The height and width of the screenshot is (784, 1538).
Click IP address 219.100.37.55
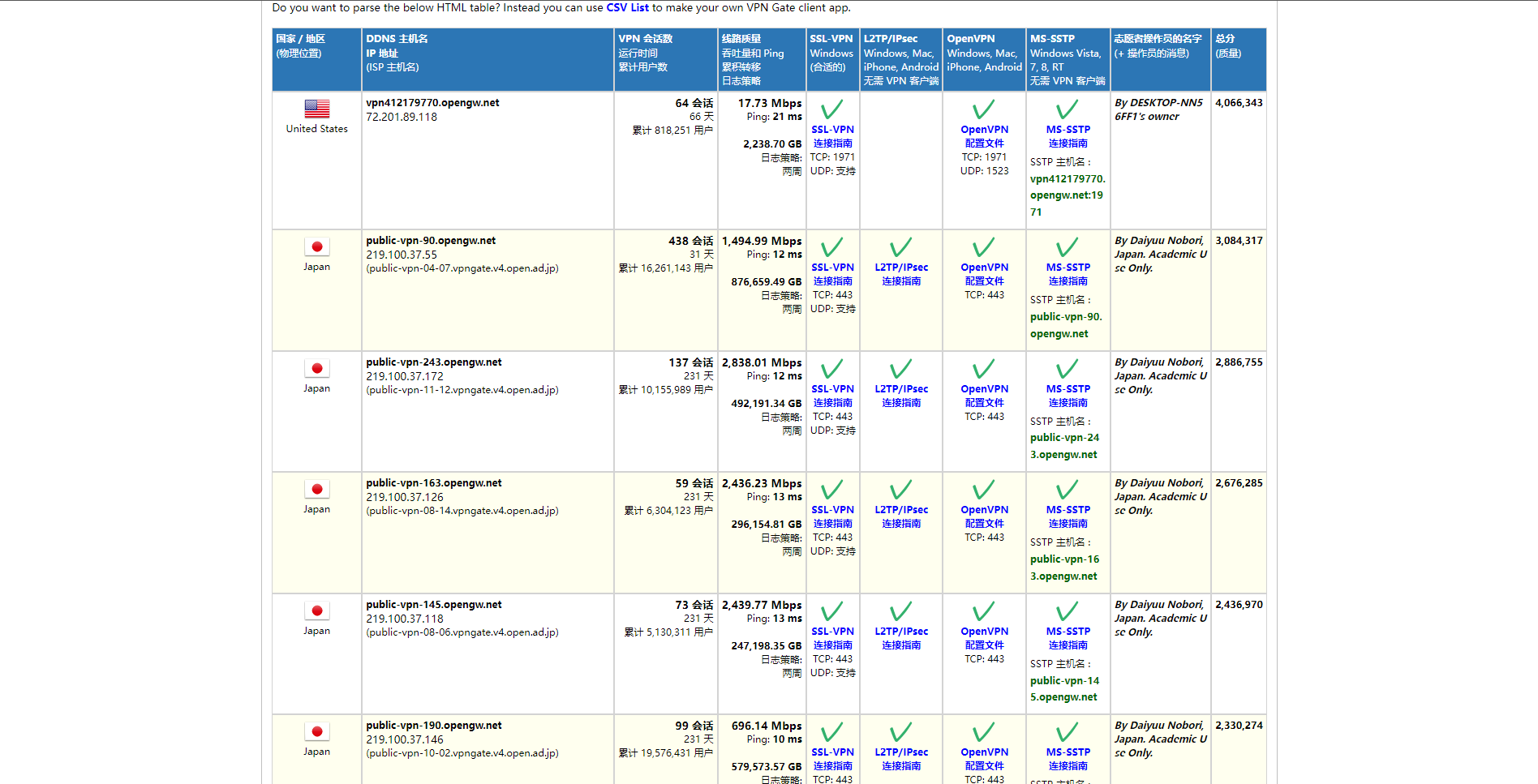402,255
